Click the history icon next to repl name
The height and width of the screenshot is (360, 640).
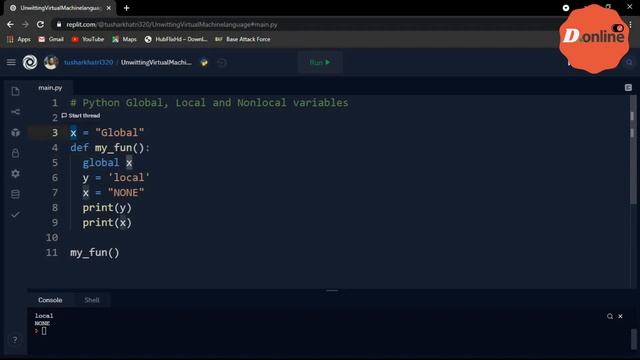tap(222, 62)
